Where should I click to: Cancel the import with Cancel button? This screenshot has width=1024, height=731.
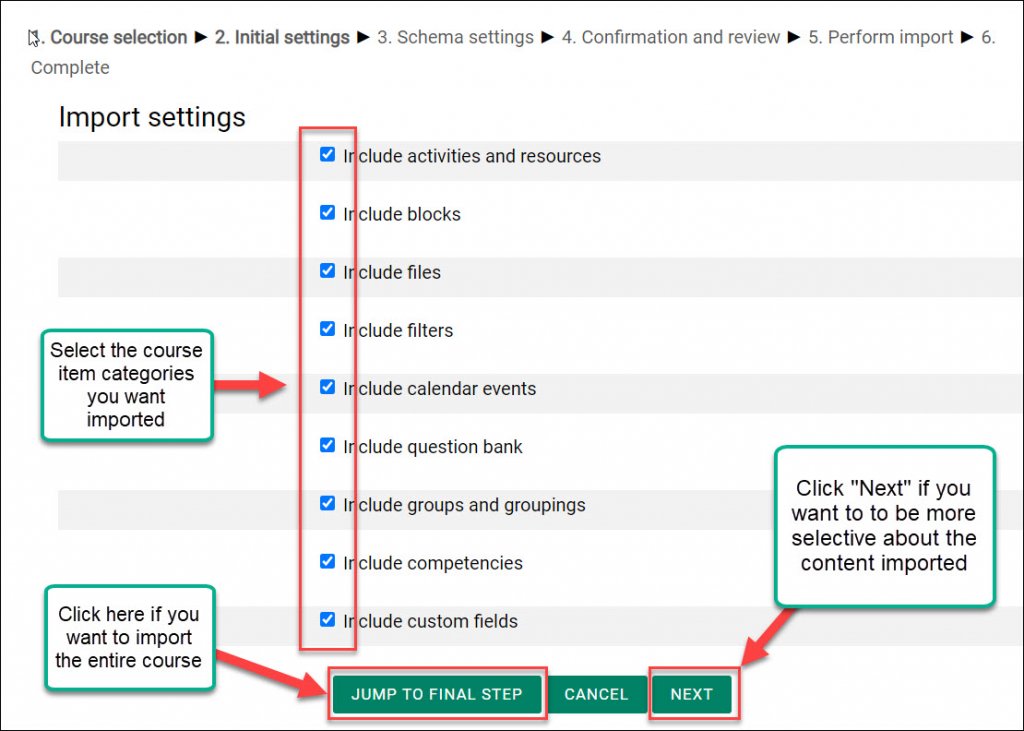point(596,694)
